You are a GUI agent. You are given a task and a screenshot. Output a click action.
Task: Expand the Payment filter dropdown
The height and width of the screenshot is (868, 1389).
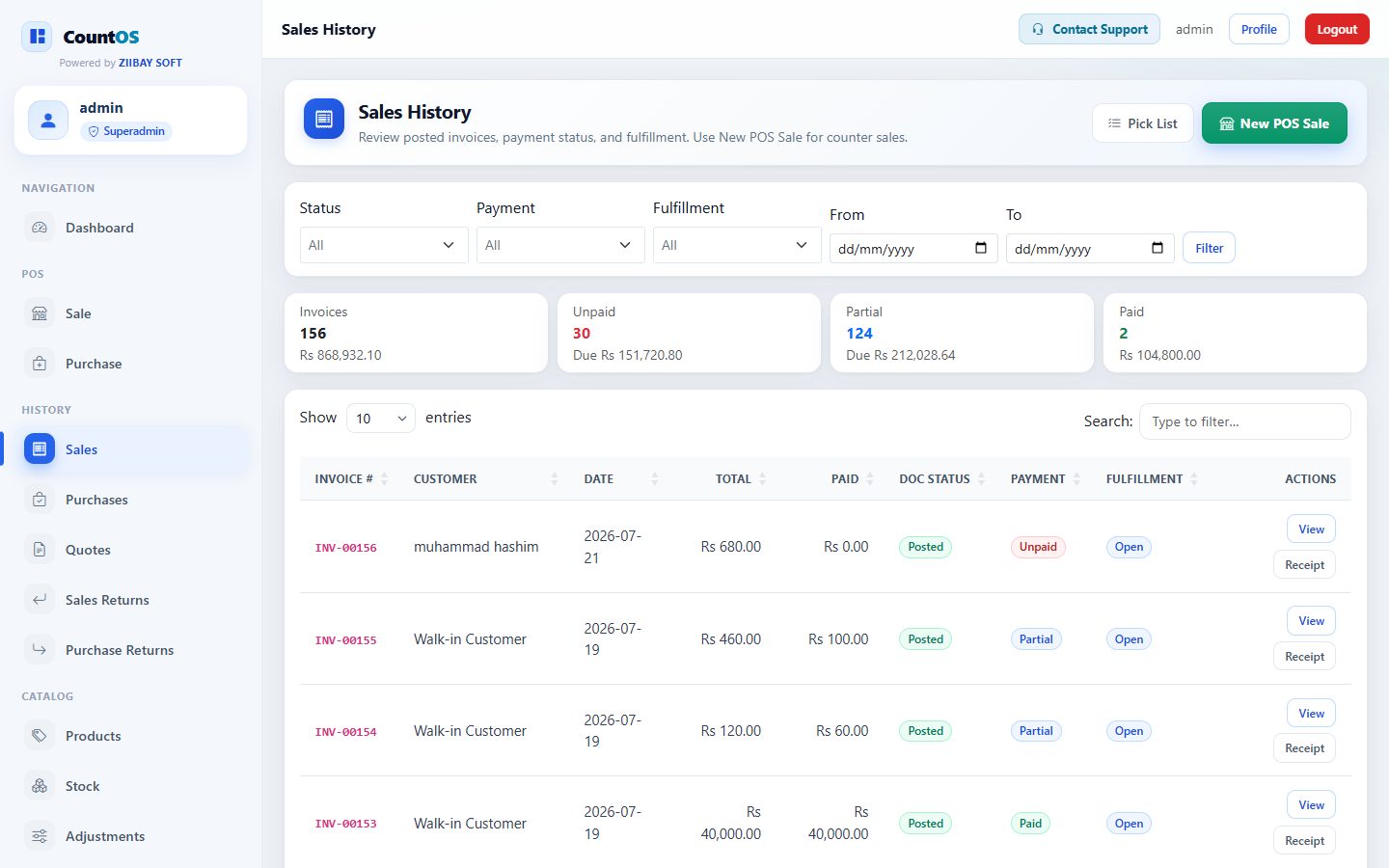pyautogui.click(x=560, y=245)
